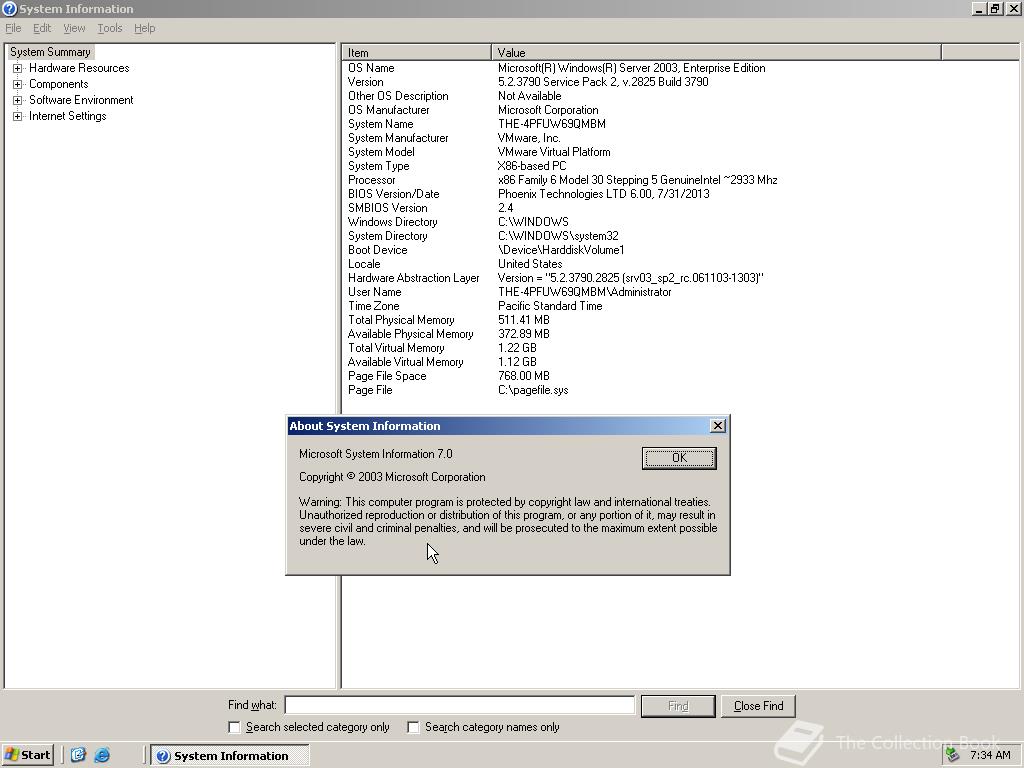Select System Summary in the tree

(50, 52)
